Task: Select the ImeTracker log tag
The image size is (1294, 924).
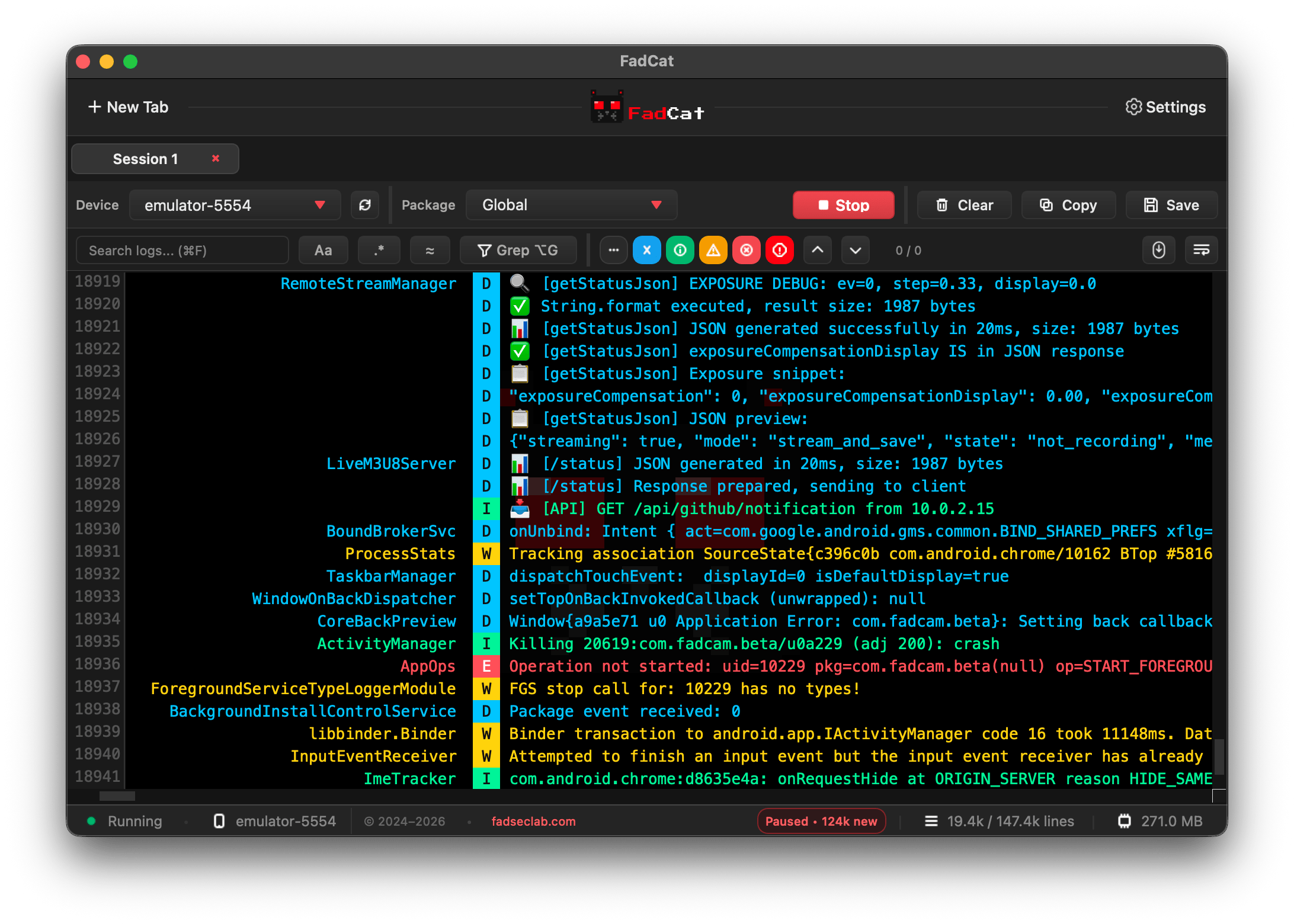Action: click(x=410, y=779)
